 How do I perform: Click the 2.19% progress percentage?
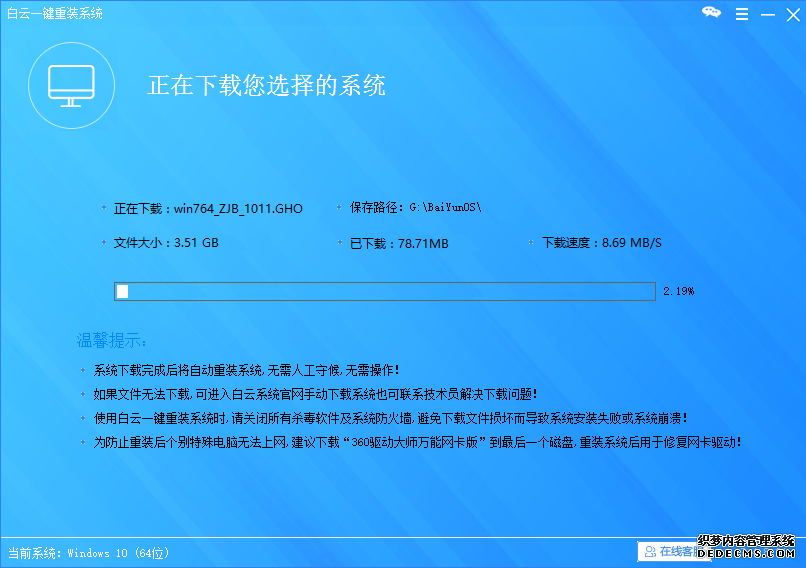tap(678, 291)
